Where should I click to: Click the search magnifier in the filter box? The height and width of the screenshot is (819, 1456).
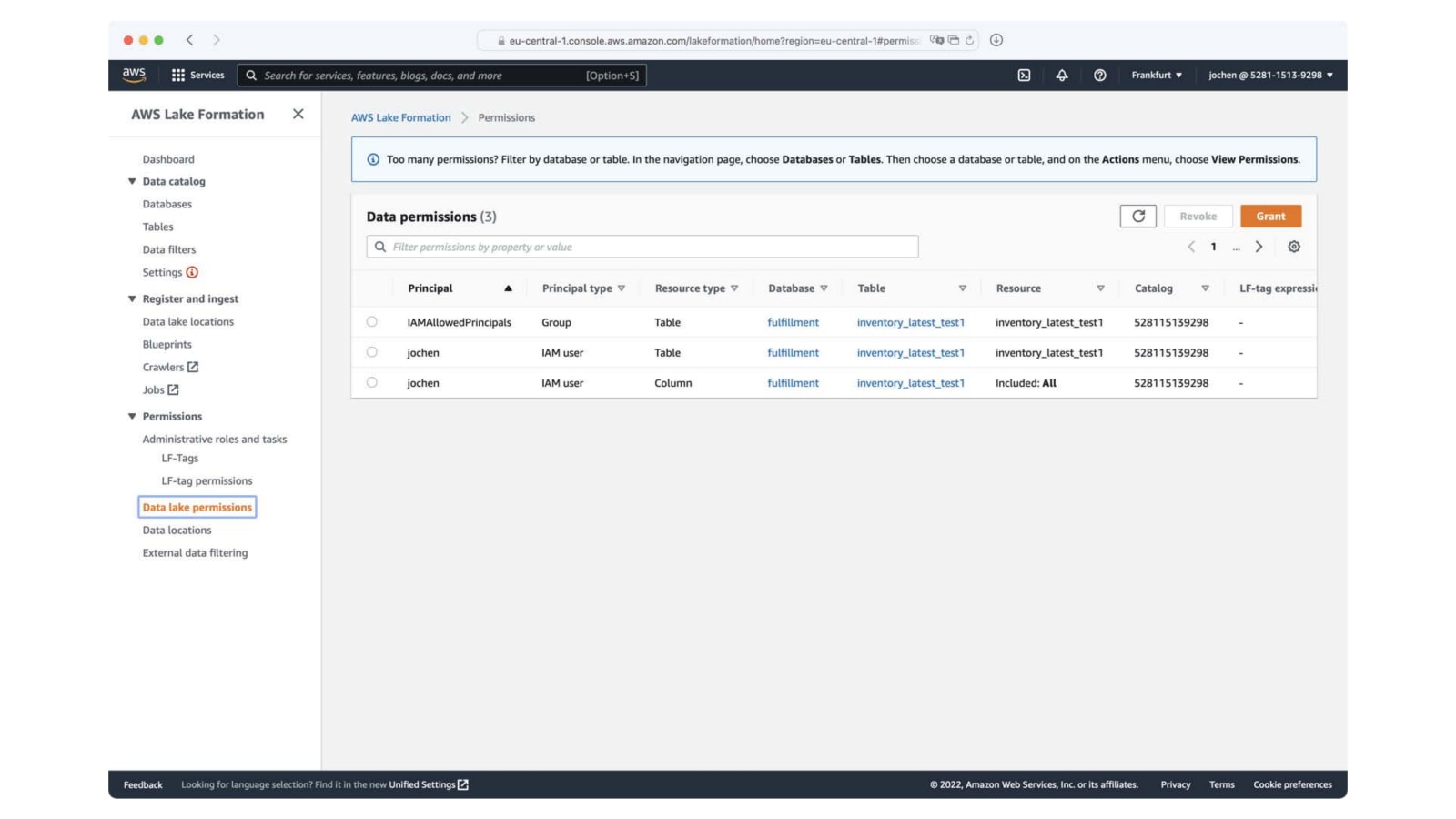tap(380, 247)
